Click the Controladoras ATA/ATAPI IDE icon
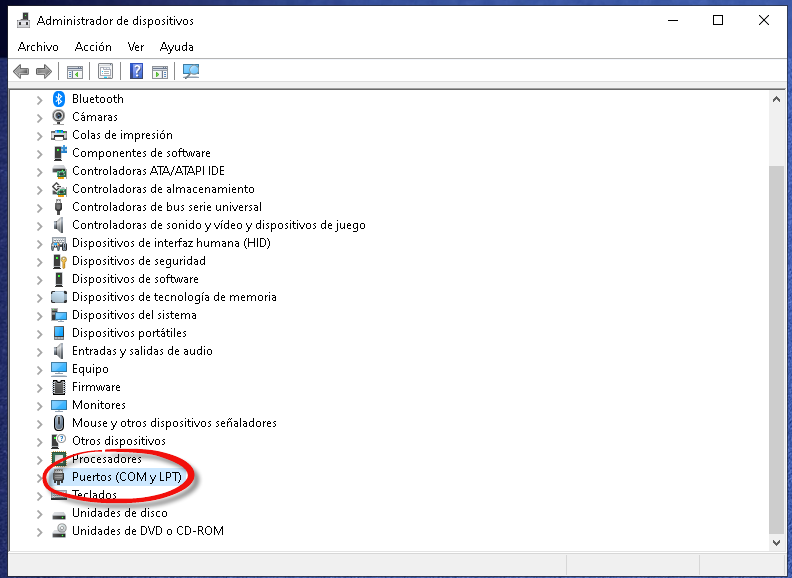Screen dimensions: 792x578 coord(59,171)
